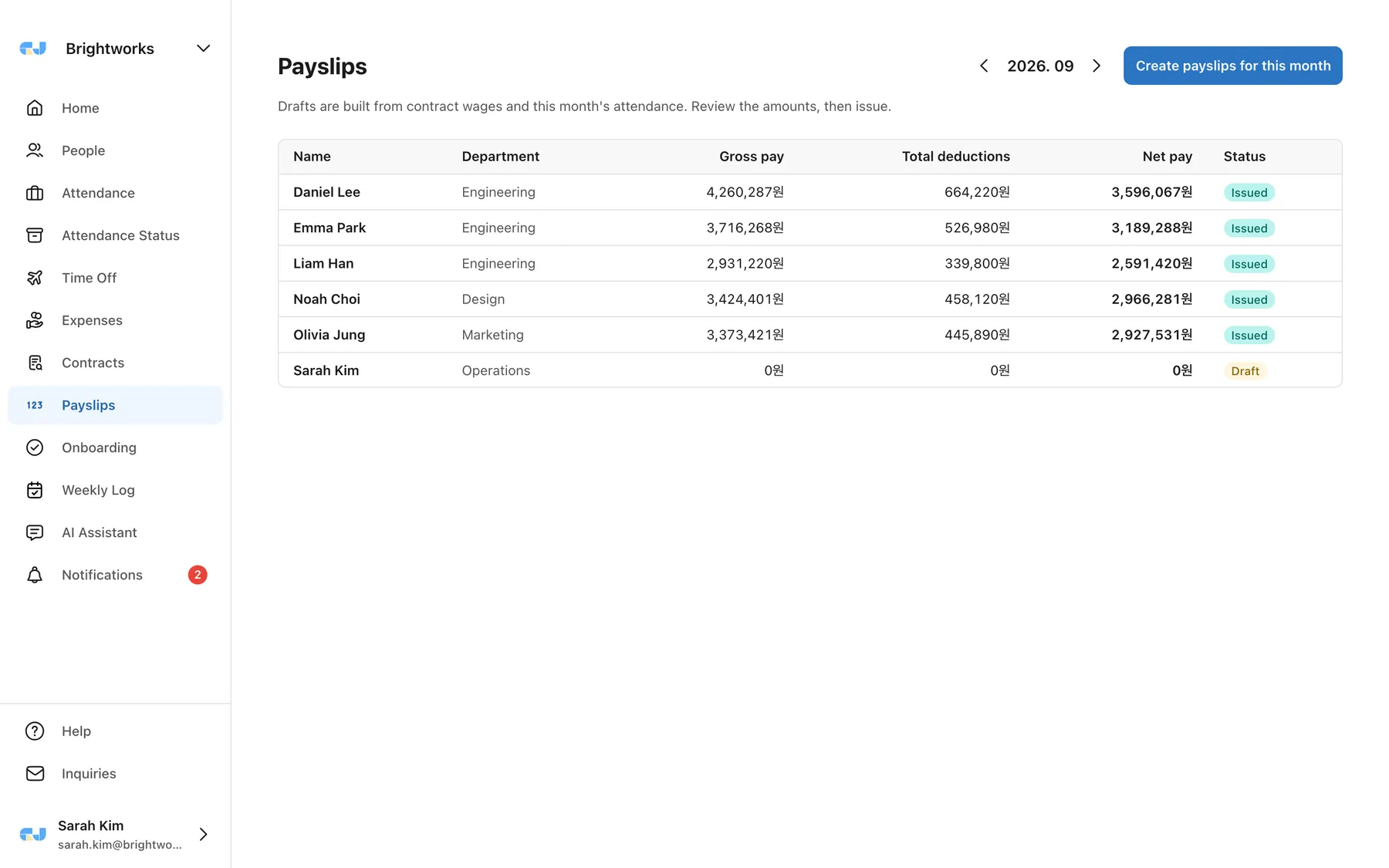Click the Issued badge for Olivia Jung
This screenshot has height=868, width=1389.
[1249, 336]
